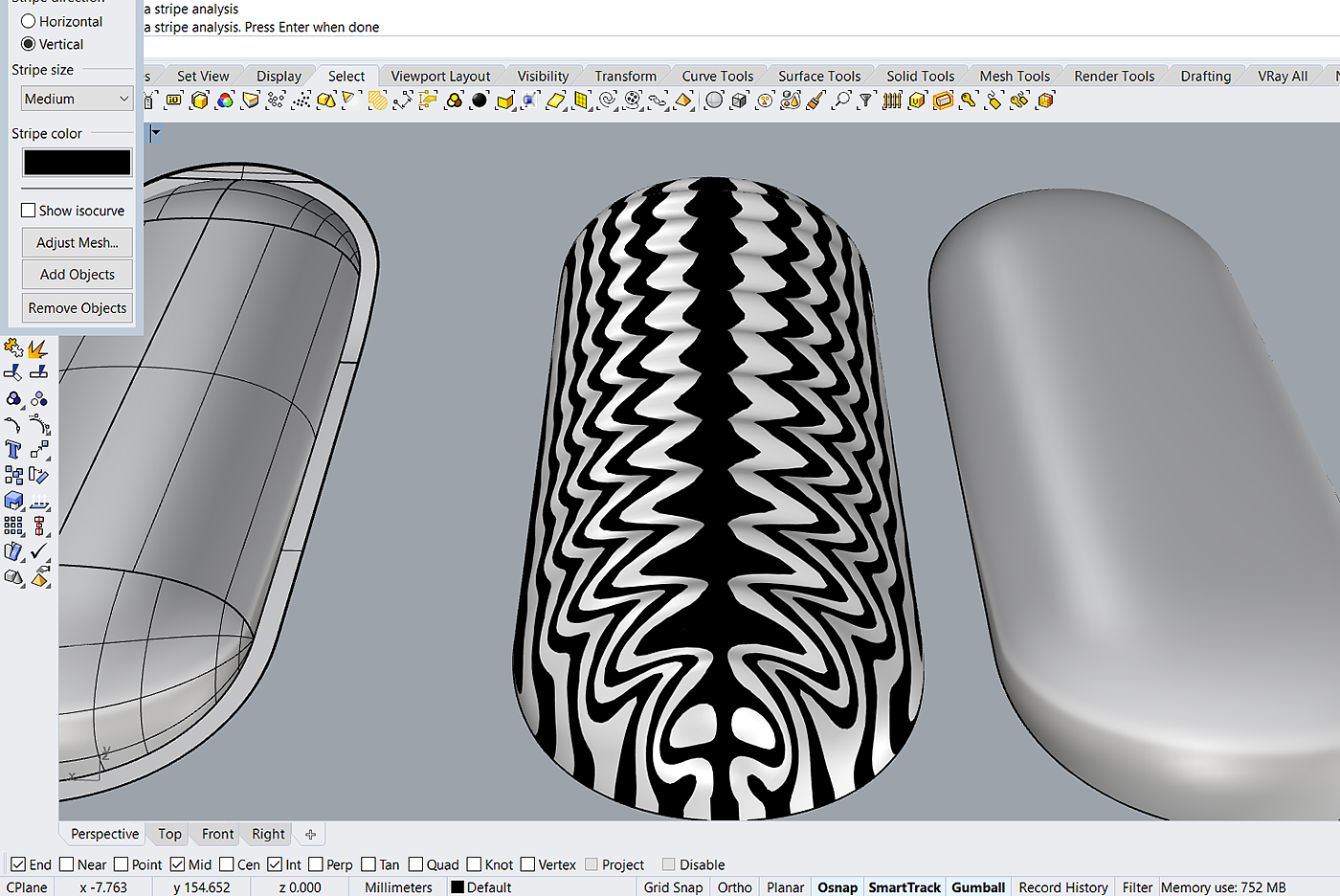Click the key icon in Select toolbar
The width and height of the screenshot is (1340, 896).
[x=969, y=101]
